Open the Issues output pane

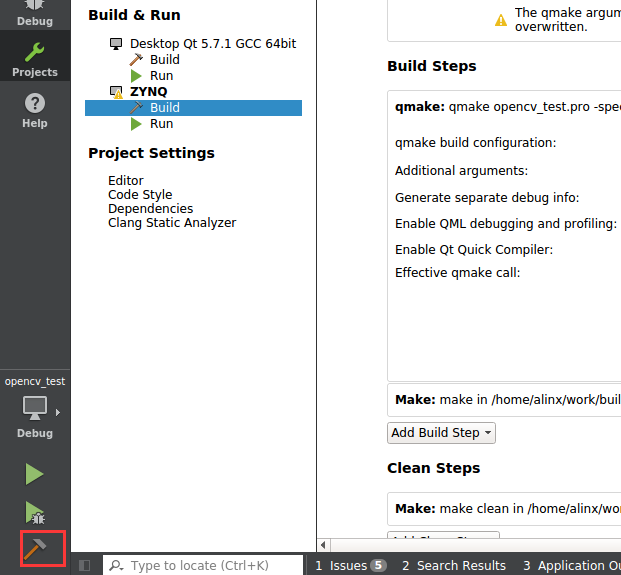pos(349,565)
